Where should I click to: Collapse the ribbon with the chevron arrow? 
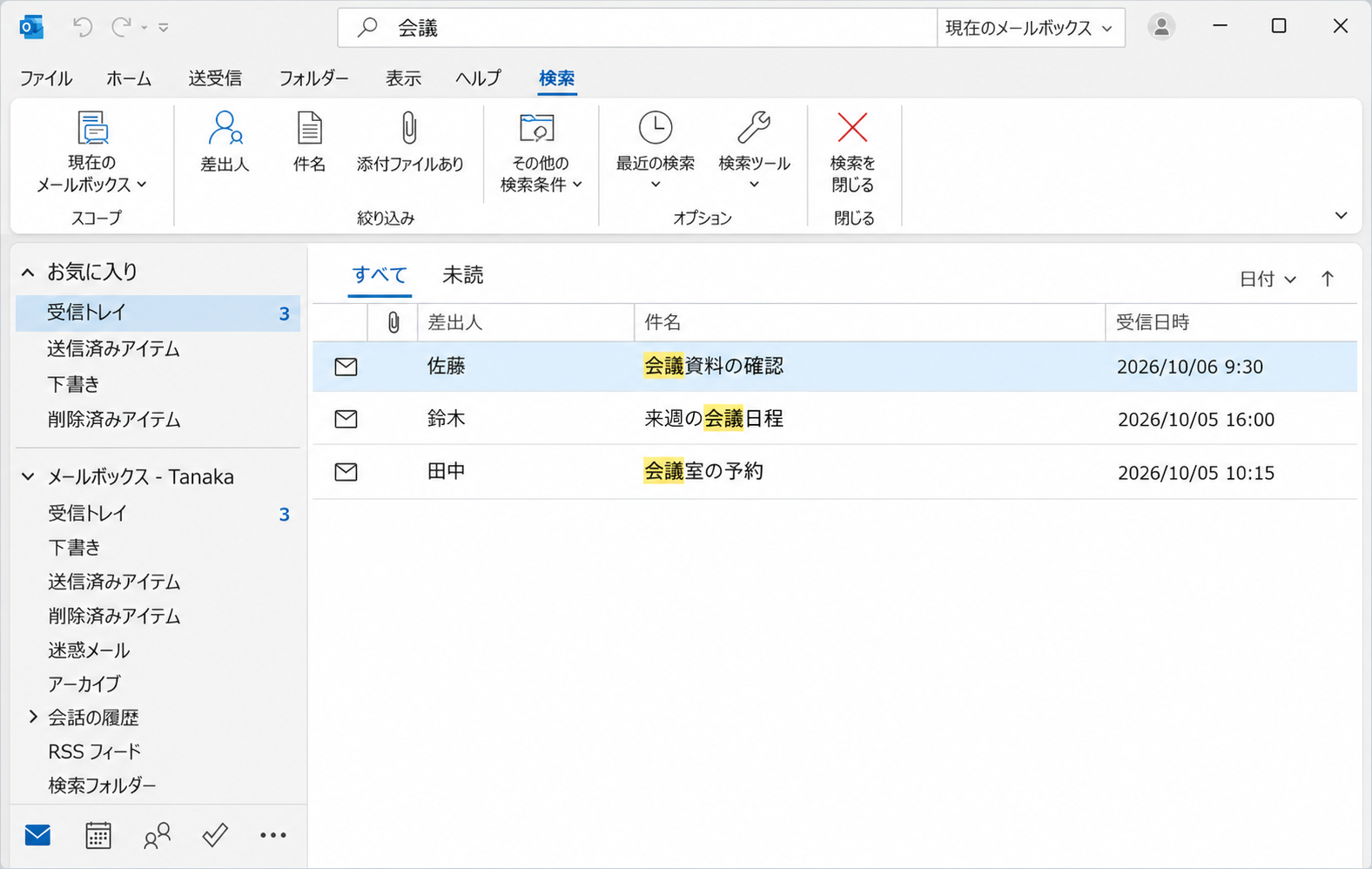click(1341, 215)
